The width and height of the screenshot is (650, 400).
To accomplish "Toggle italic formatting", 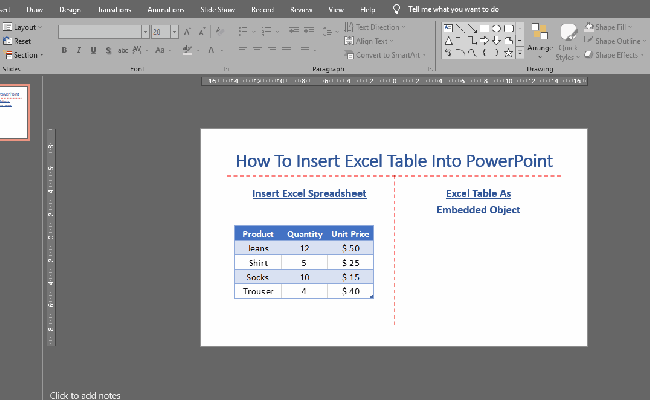I will [x=79, y=50].
